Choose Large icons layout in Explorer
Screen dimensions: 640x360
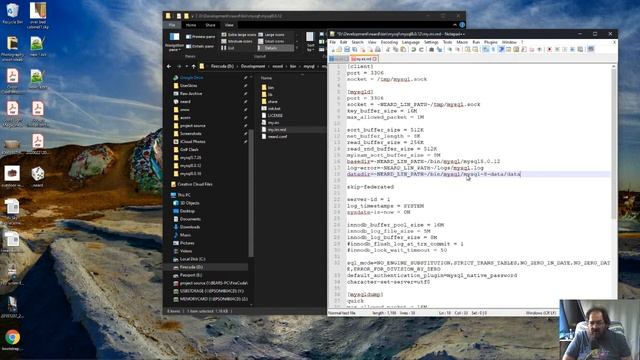click(x=271, y=35)
